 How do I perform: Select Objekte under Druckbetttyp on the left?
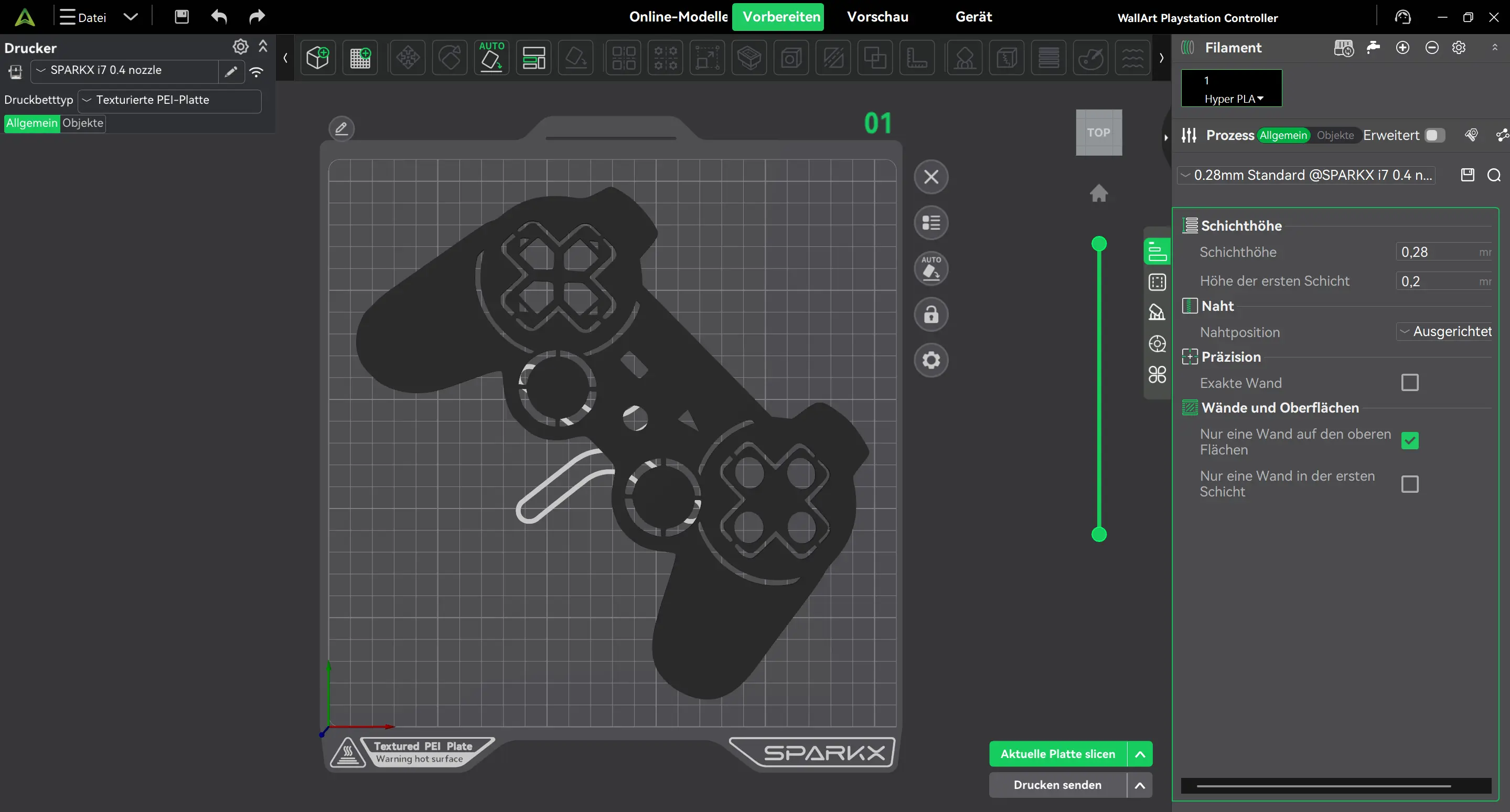(x=83, y=123)
